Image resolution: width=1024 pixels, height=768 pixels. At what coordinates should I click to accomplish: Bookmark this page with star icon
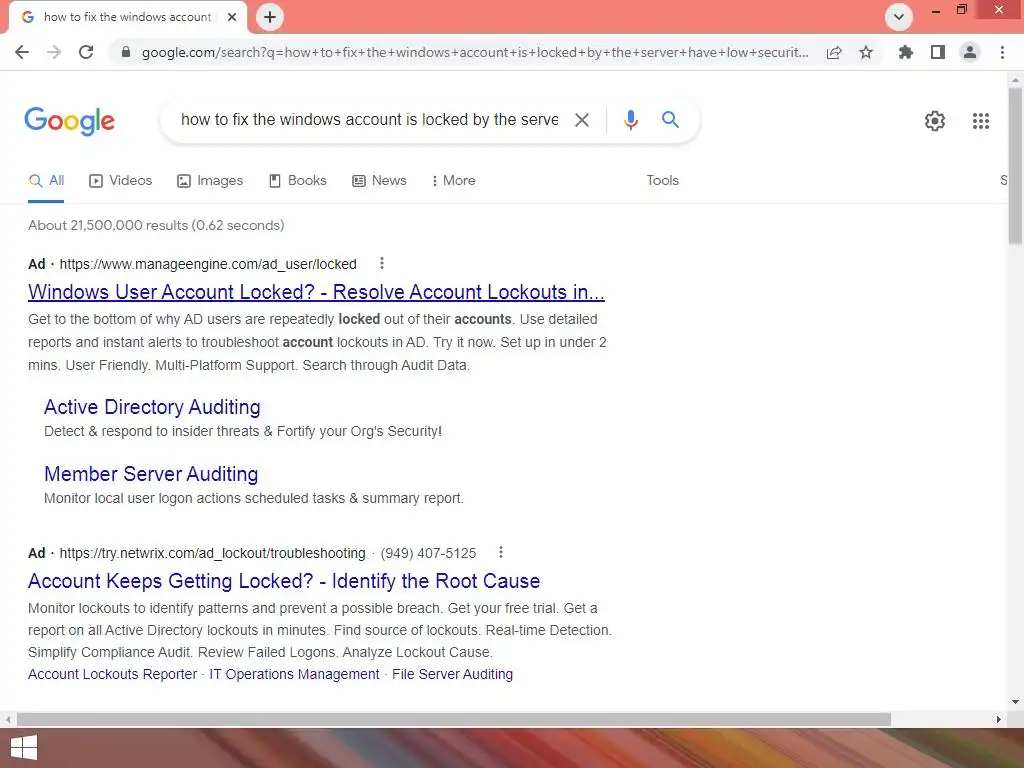866,52
